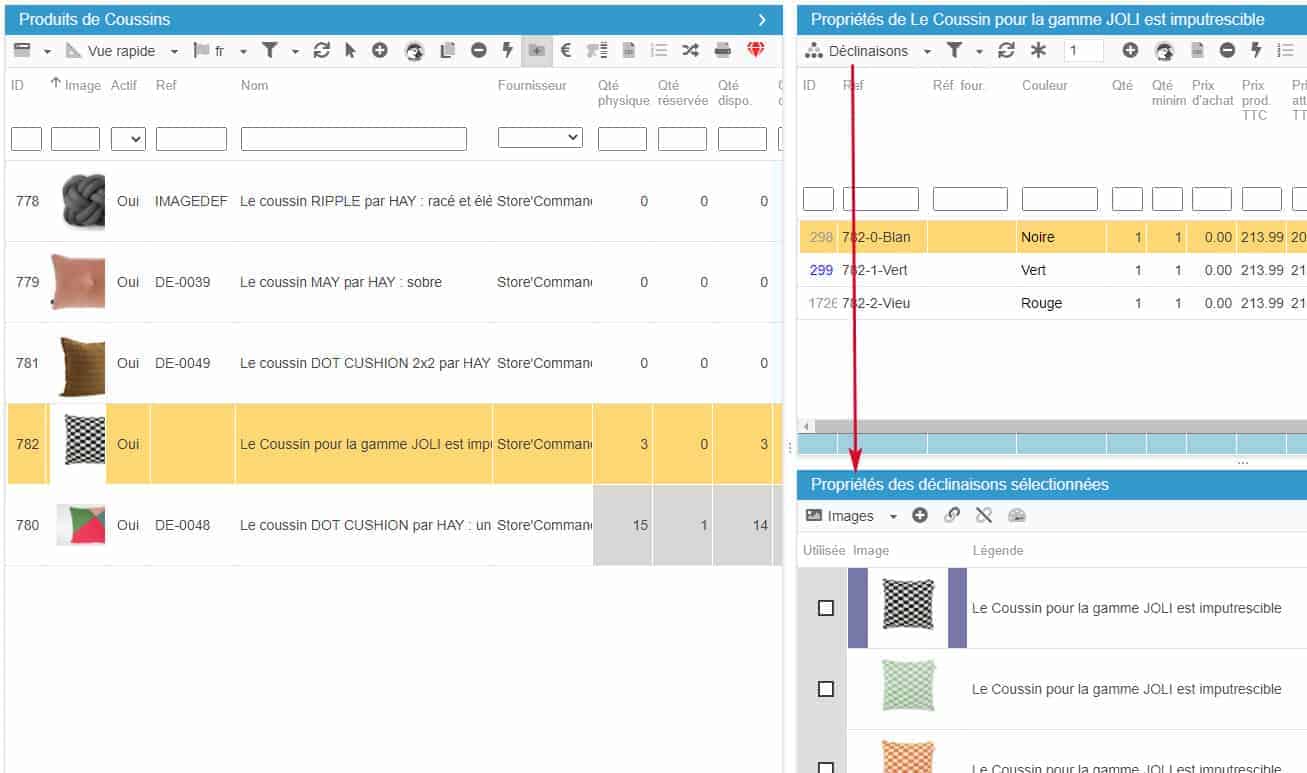Tick Utilisée checkbox for green cushion image
The height and width of the screenshot is (773, 1307).
coord(826,689)
